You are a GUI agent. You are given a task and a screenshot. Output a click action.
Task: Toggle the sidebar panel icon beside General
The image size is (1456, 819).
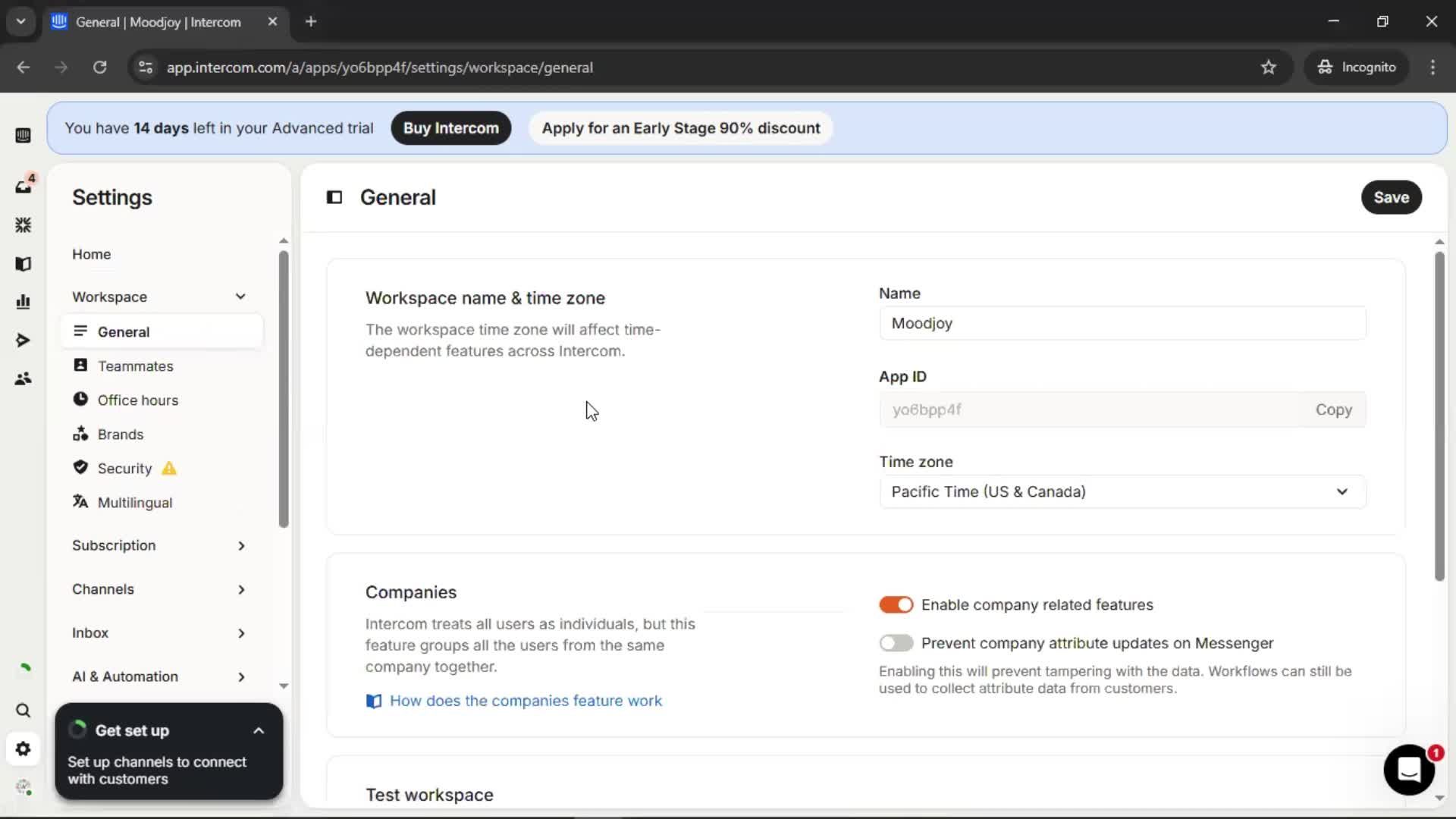(x=334, y=197)
